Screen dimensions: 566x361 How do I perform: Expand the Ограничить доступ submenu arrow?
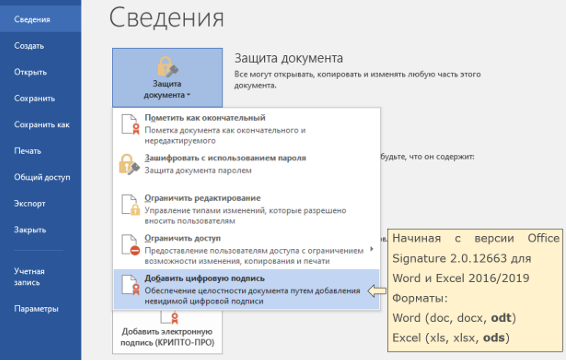372,249
